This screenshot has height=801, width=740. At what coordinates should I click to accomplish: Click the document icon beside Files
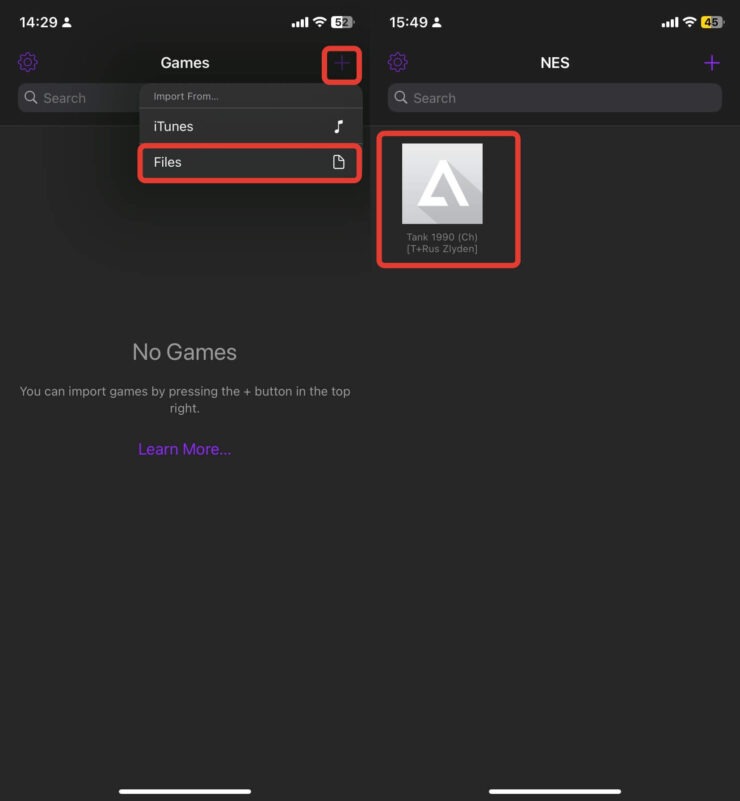(x=338, y=162)
